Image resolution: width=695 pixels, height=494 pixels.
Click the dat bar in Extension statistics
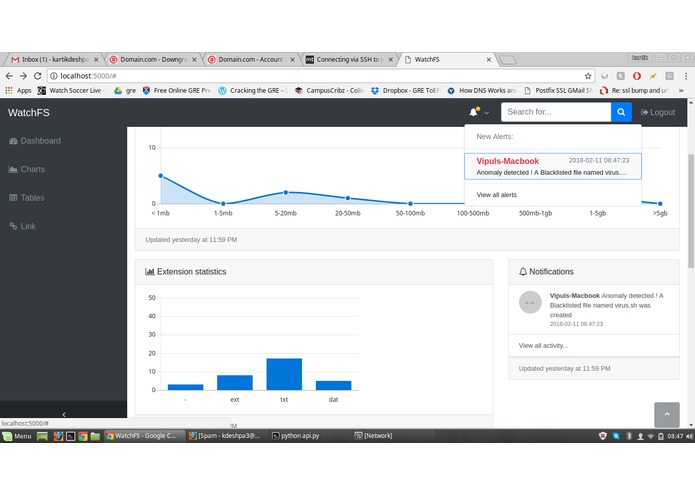point(333,385)
